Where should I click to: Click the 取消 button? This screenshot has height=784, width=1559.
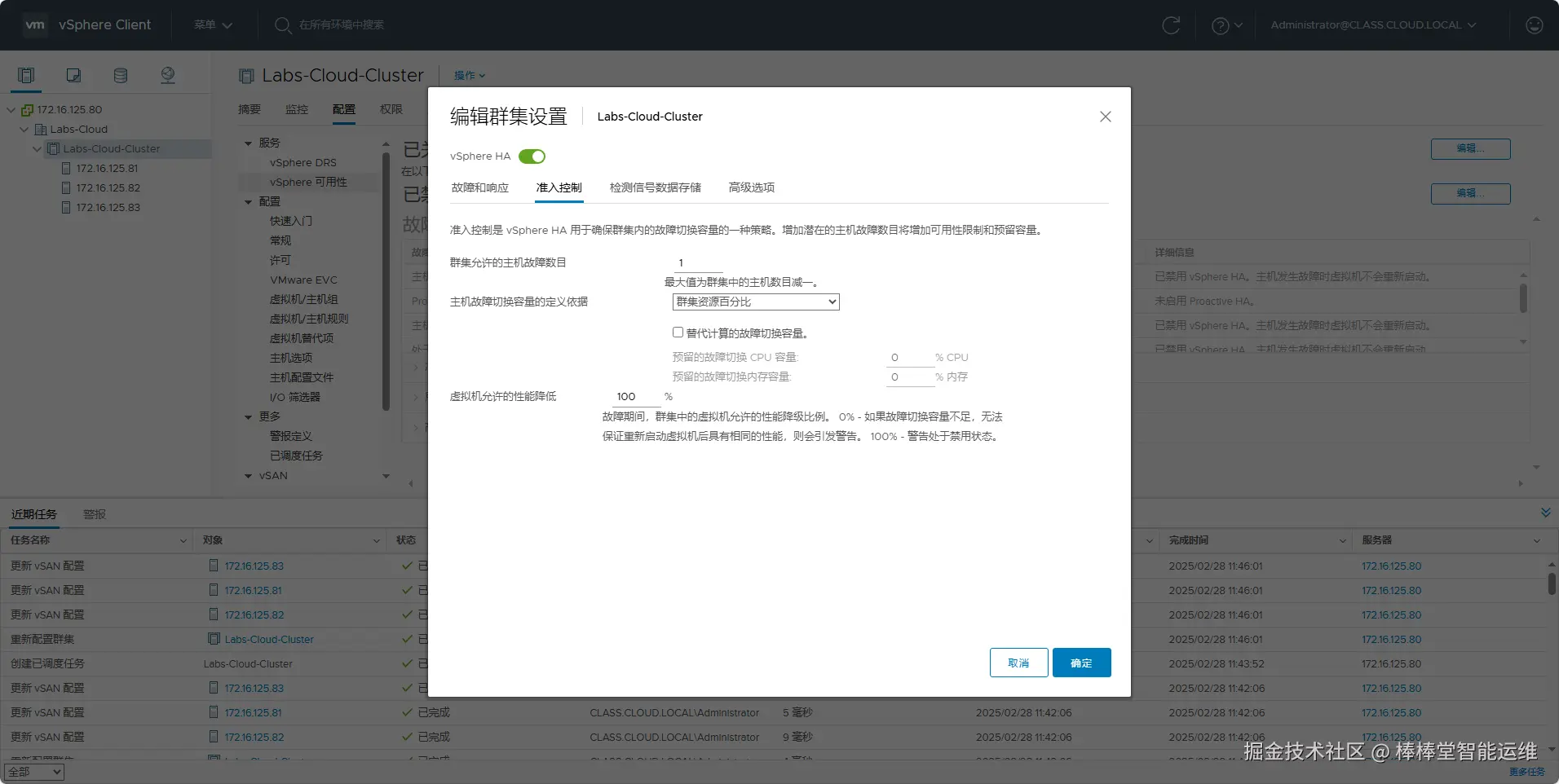[x=1019, y=663]
